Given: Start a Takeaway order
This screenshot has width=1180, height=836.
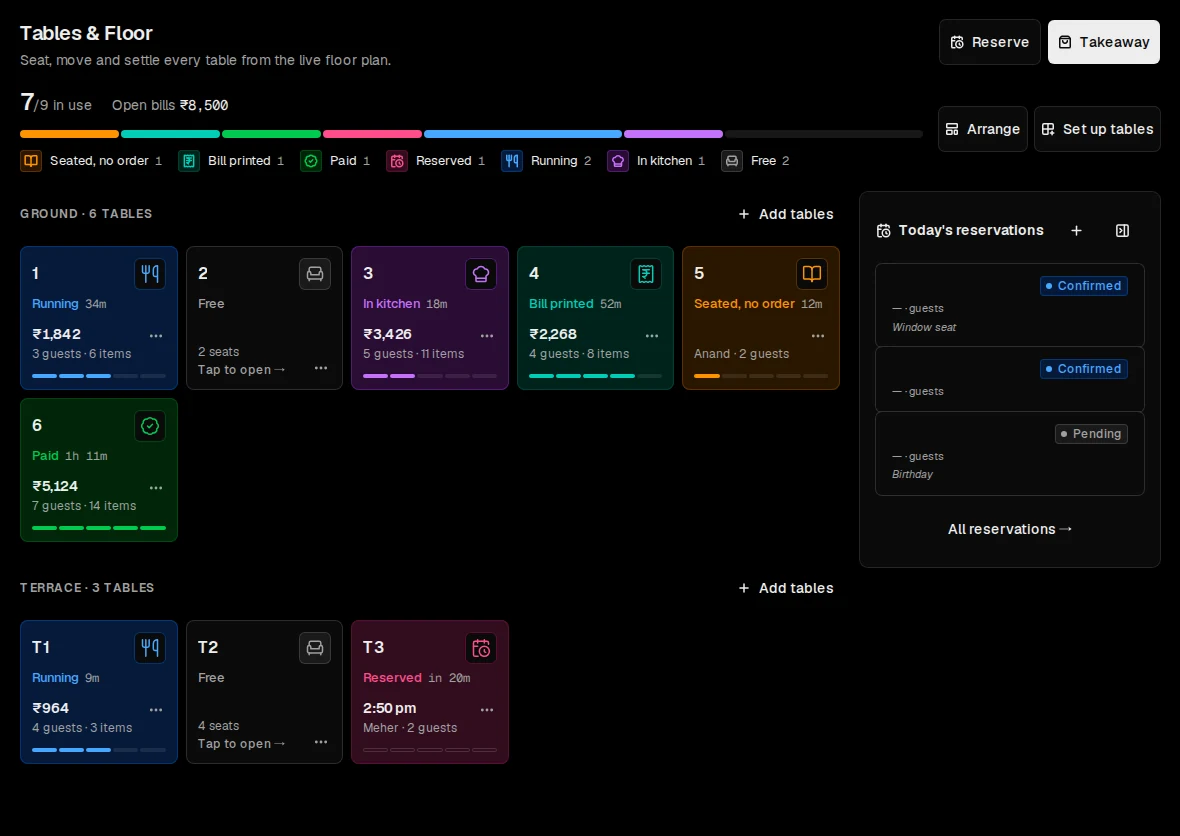Looking at the screenshot, I should [x=1104, y=42].
